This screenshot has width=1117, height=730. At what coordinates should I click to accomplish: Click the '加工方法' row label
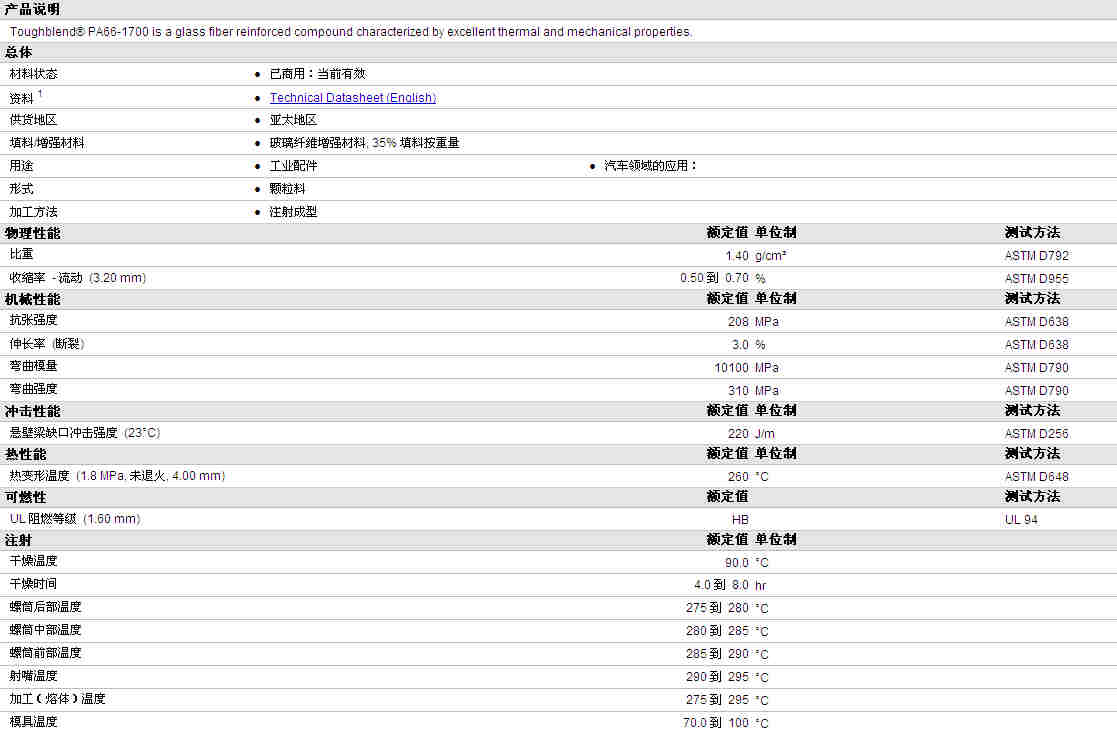point(33,212)
